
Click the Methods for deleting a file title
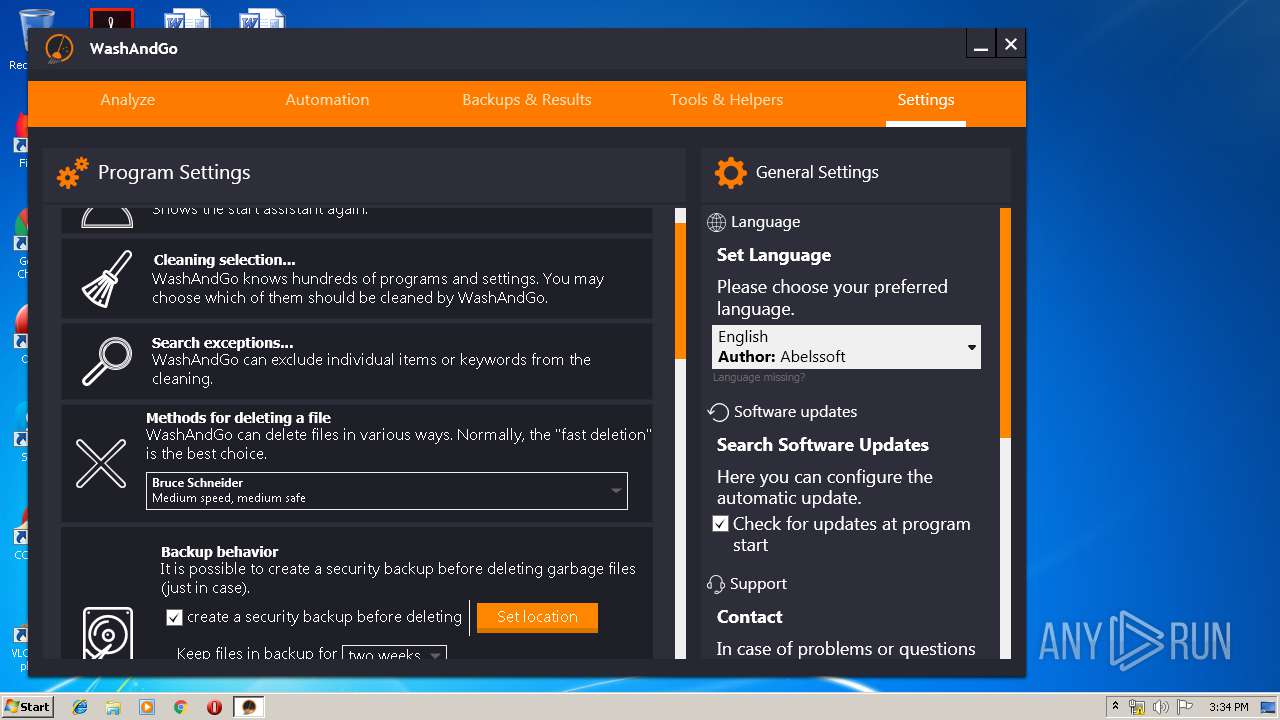coord(238,418)
